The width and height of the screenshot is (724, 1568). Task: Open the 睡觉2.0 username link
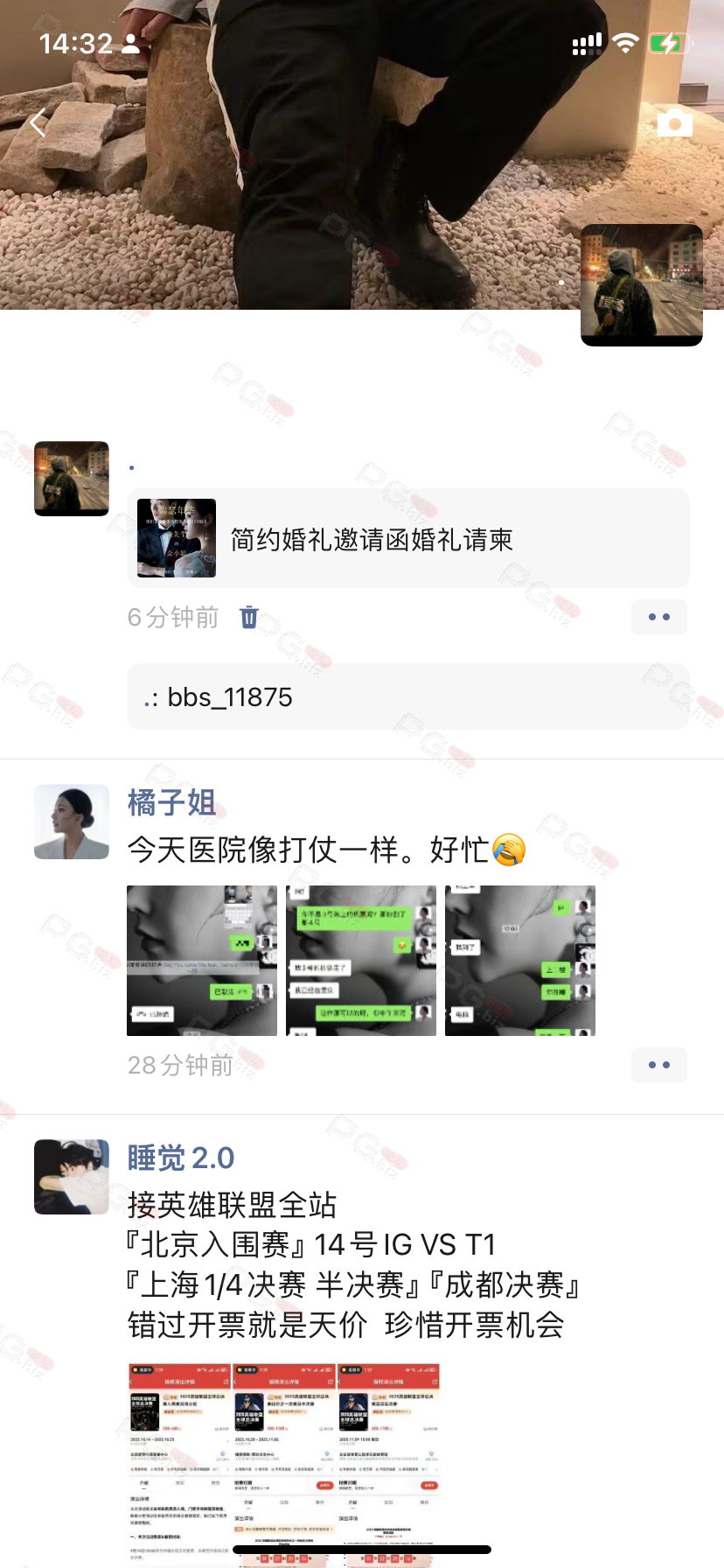181,1158
